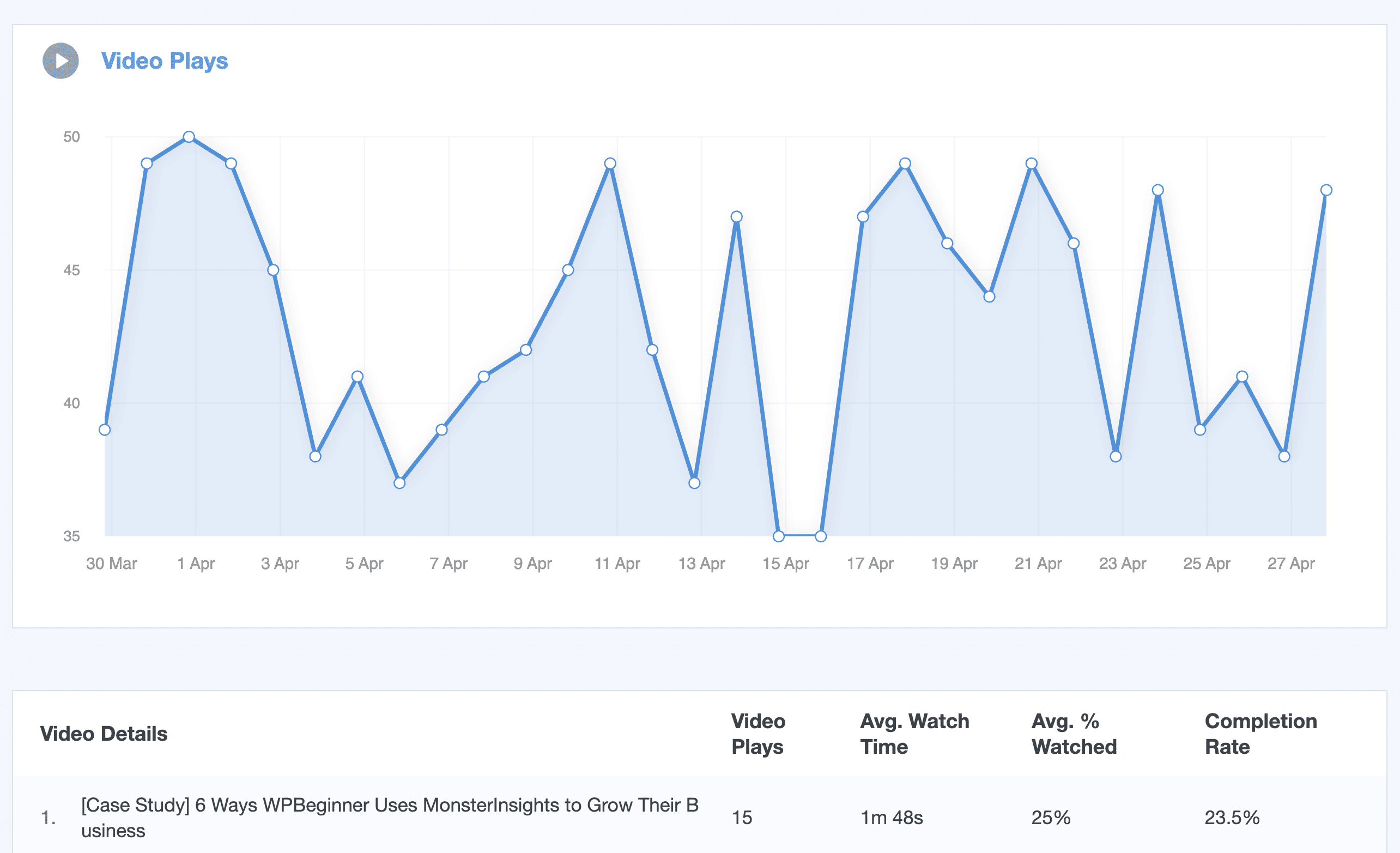Image resolution: width=1400 pixels, height=853 pixels.
Task: Click the 23.5% completion rate value
Action: click(1232, 817)
